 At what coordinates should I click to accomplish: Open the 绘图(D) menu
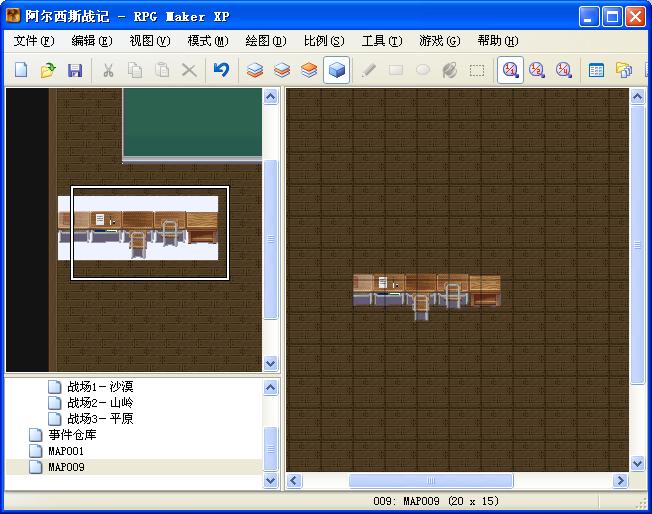pyautogui.click(x=266, y=41)
